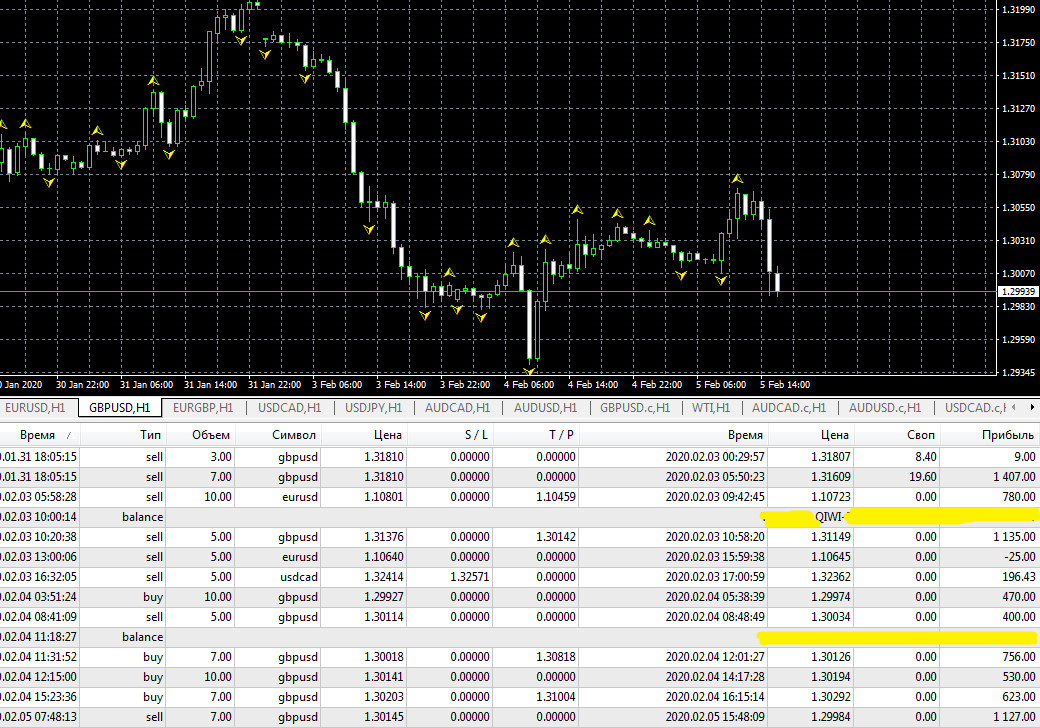Toggle sort arrow on first Время column
Image resolution: width=1040 pixels, height=728 pixels.
[68, 435]
